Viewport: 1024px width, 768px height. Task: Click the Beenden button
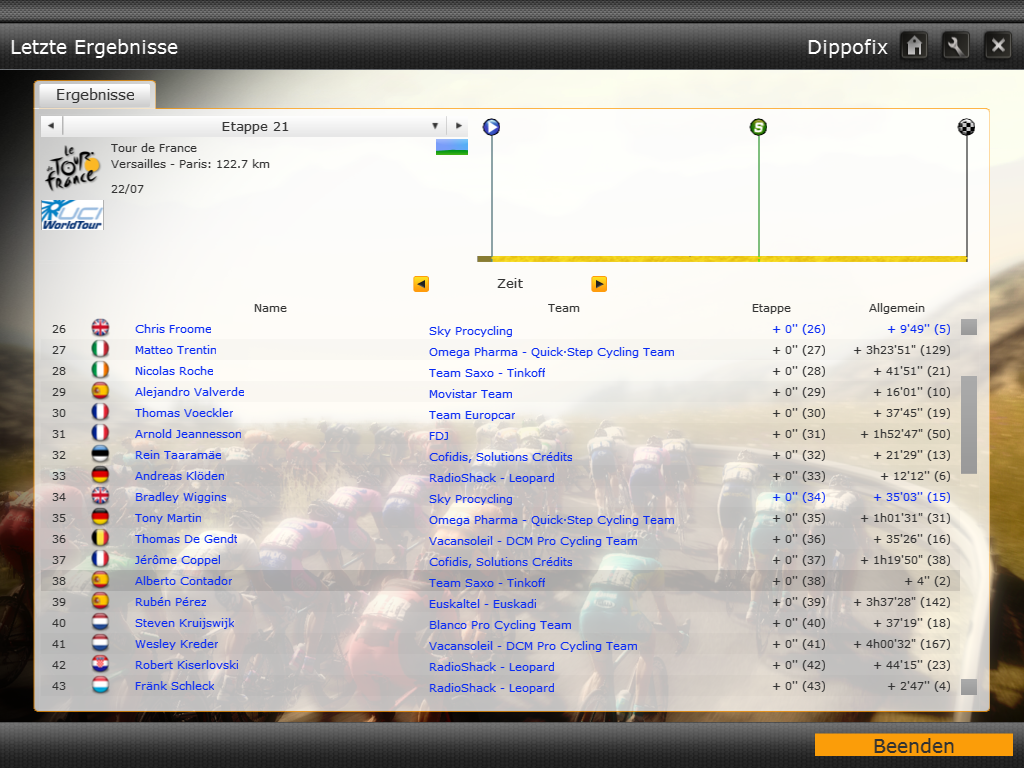tap(913, 746)
